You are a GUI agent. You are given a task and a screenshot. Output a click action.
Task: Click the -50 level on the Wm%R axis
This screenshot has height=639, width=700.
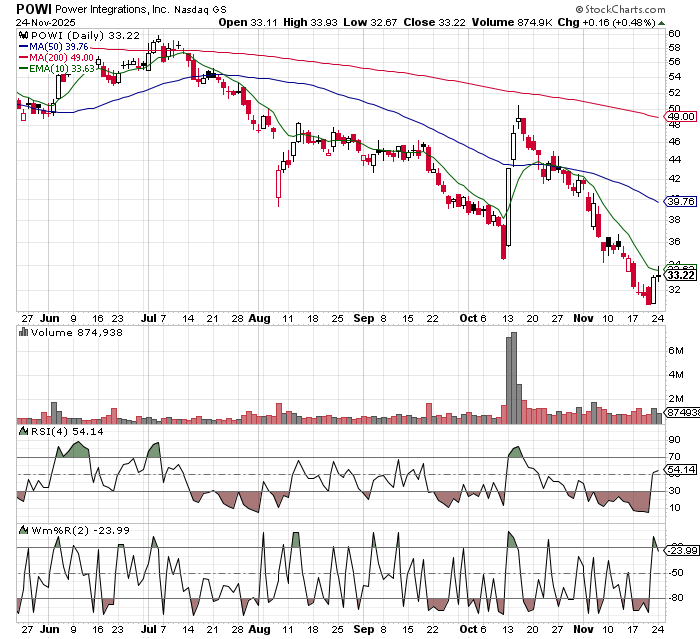point(675,572)
